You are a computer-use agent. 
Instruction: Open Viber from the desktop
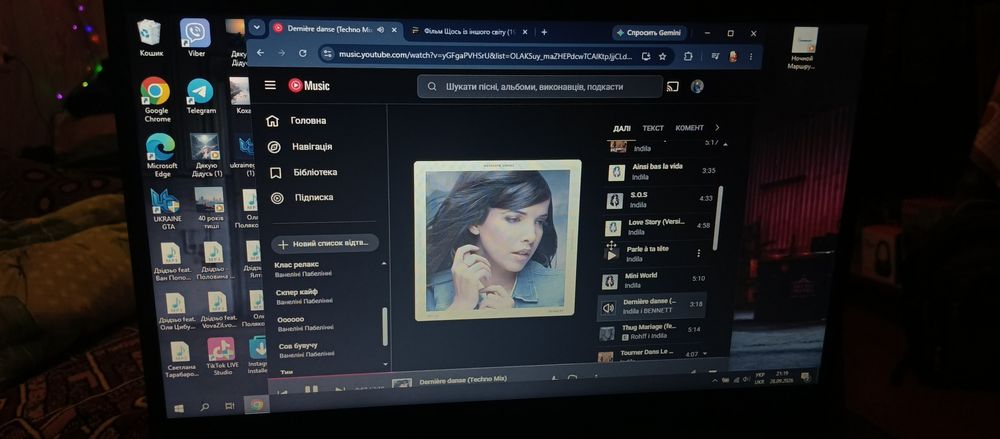195,38
